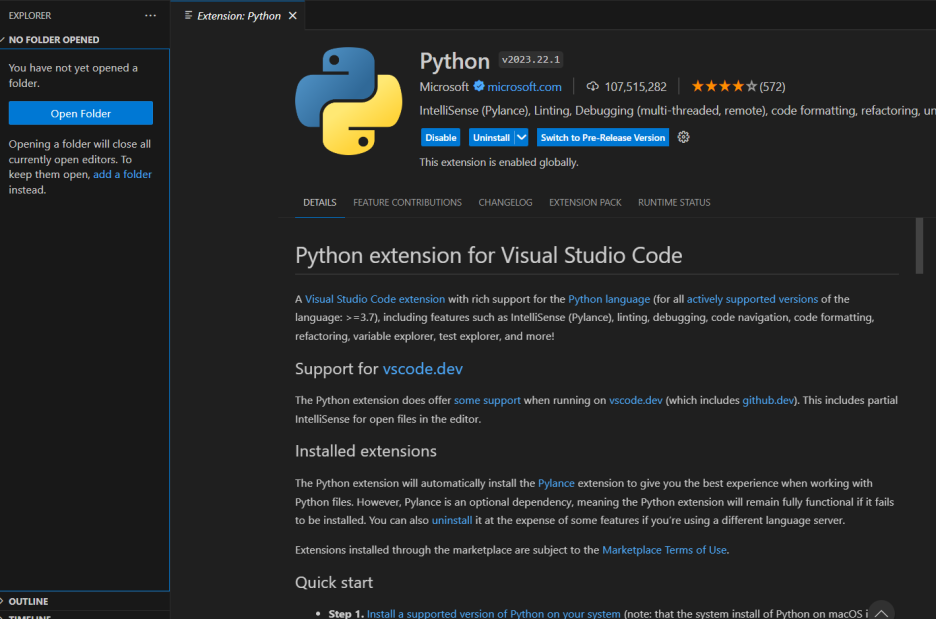View the Runtime Status tab
The width and height of the screenshot is (936, 619).
(x=674, y=202)
